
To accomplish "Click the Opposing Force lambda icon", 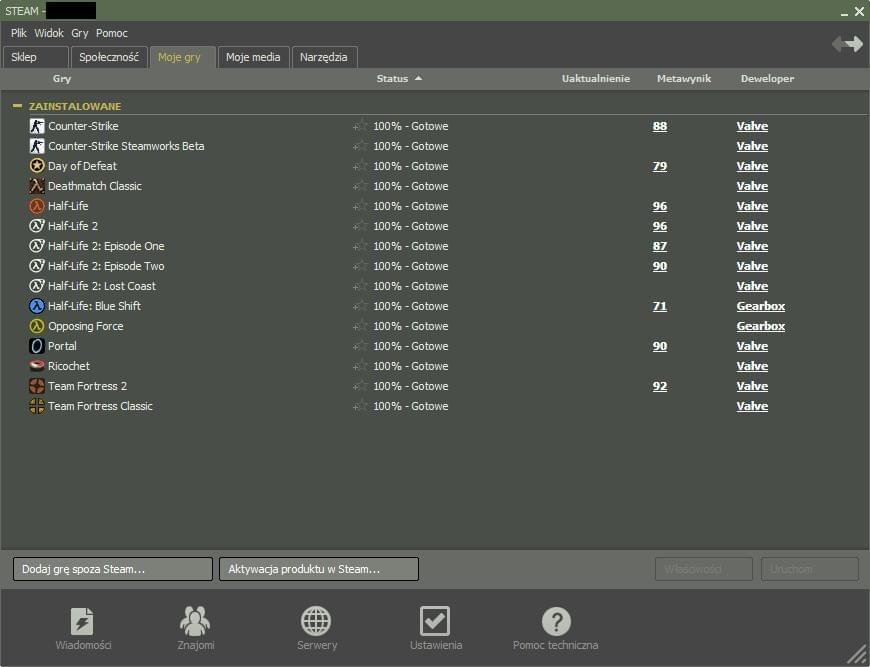I will (37, 326).
